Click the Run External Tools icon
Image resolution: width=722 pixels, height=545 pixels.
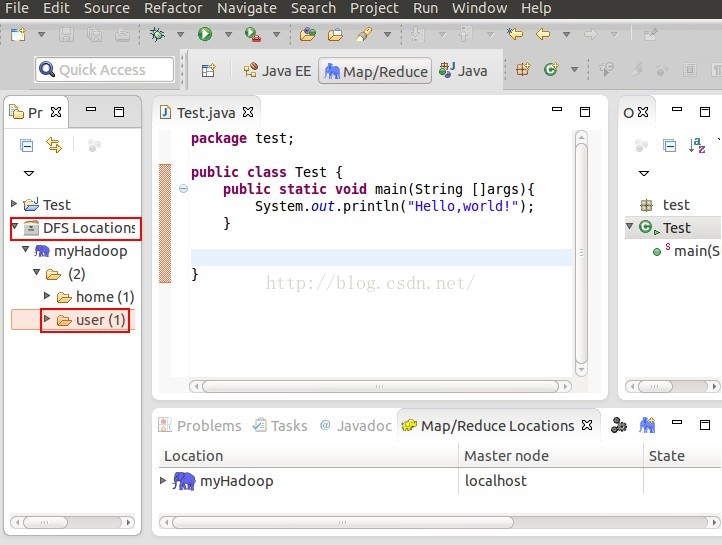(253, 35)
